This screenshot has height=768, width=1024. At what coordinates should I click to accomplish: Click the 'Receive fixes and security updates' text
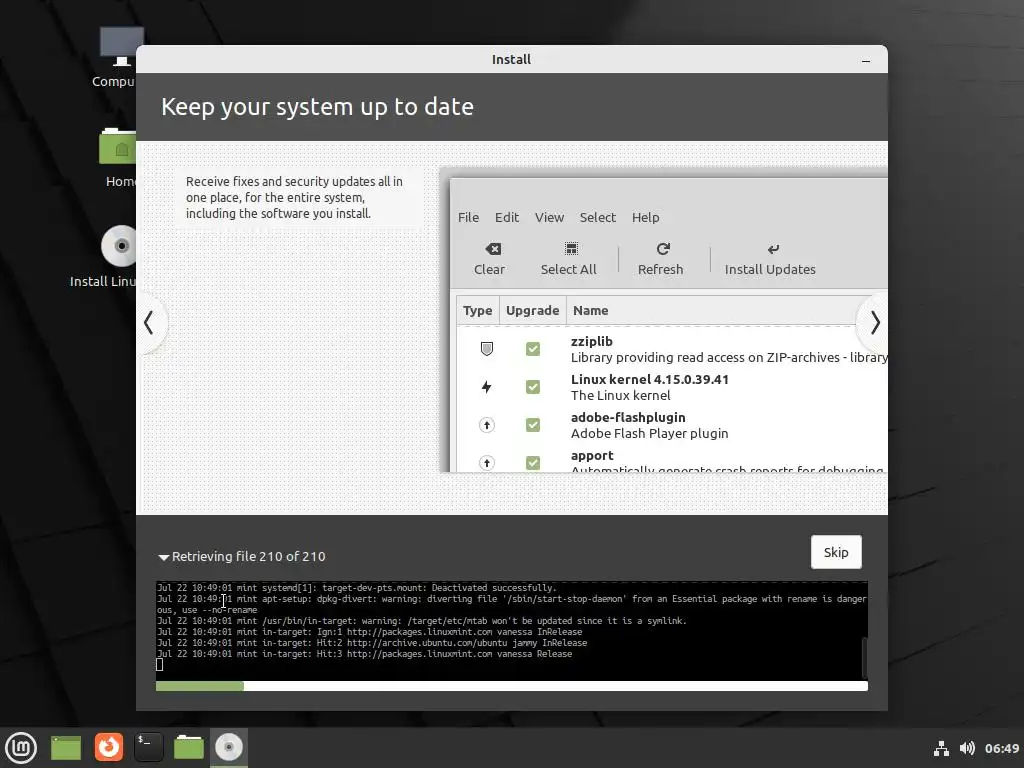click(x=294, y=197)
